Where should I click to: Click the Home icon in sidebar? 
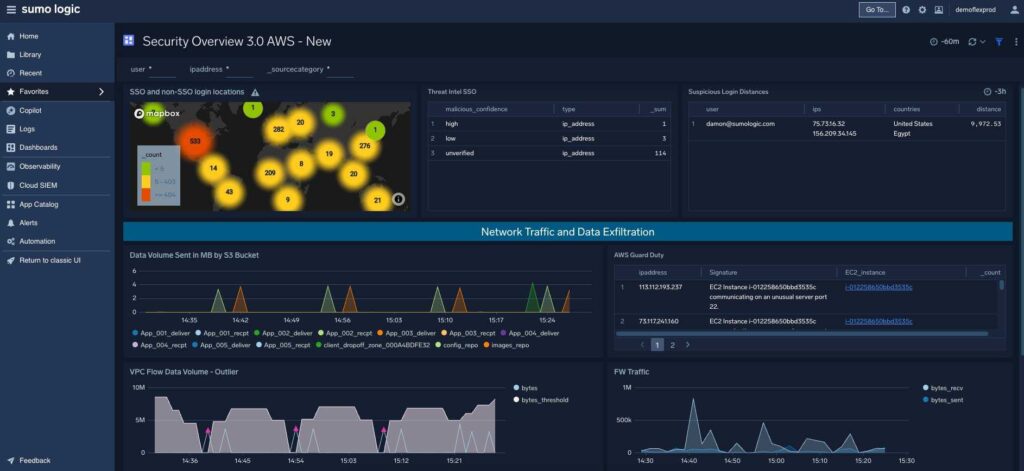click(10, 37)
